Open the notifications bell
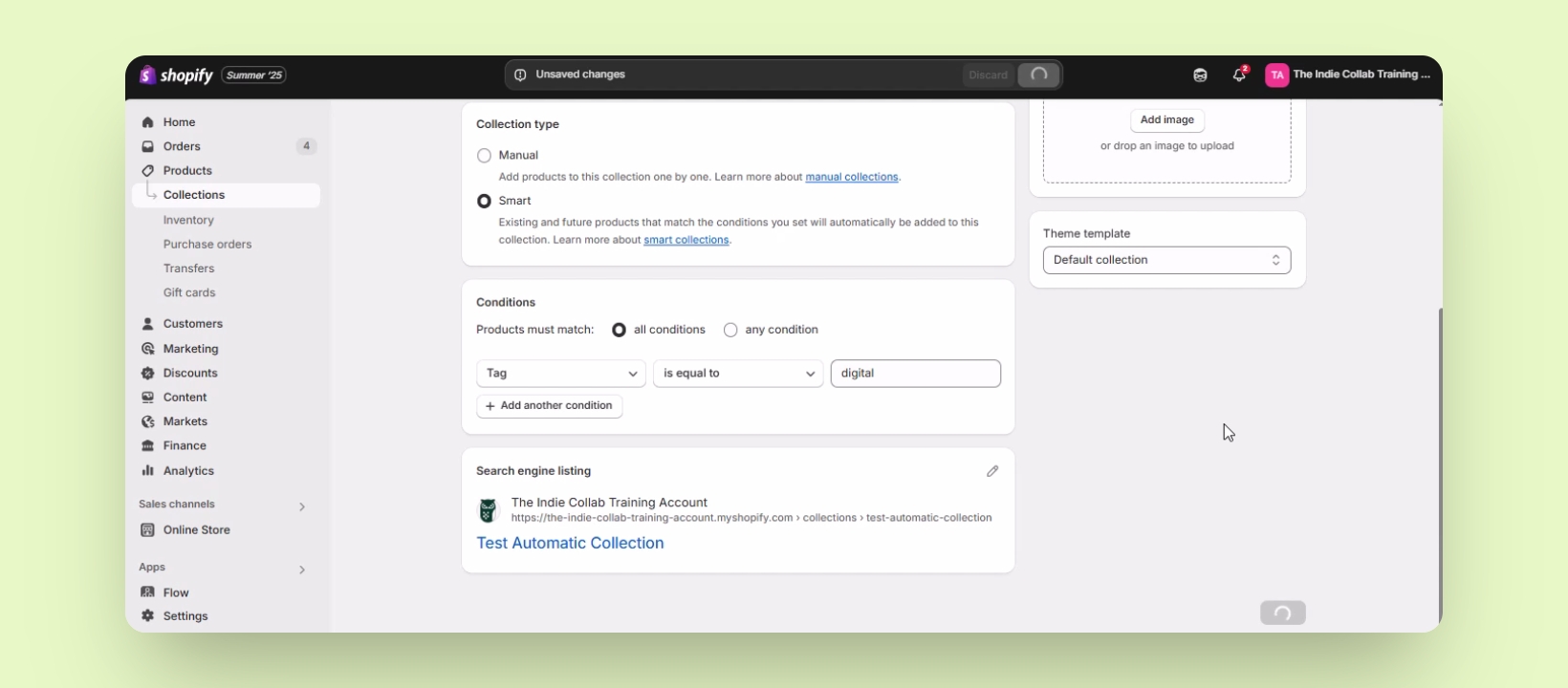Viewport: 1568px width, 688px height. pos(1239,75)
